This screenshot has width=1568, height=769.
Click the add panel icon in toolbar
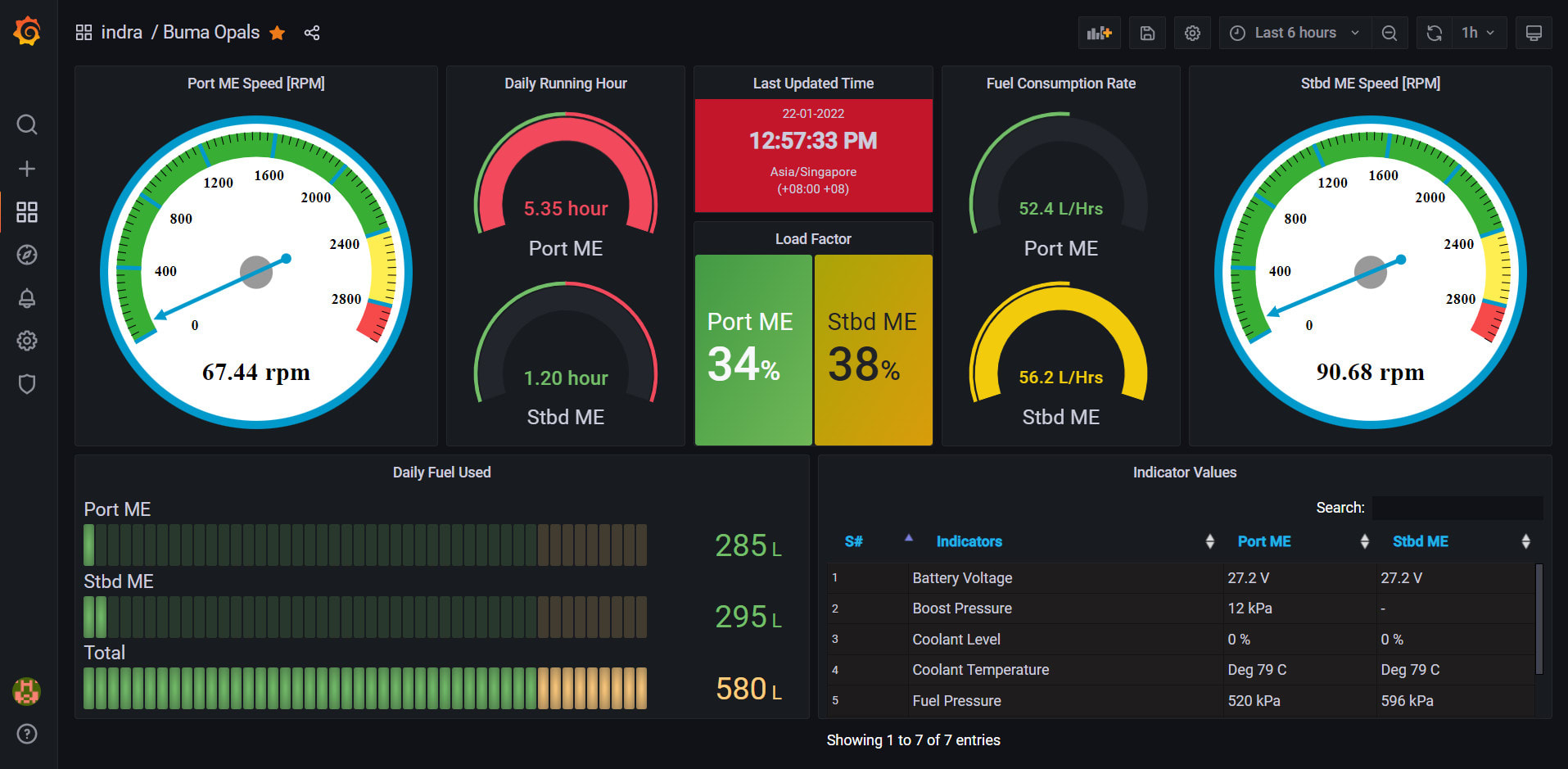coord(1099,33)
